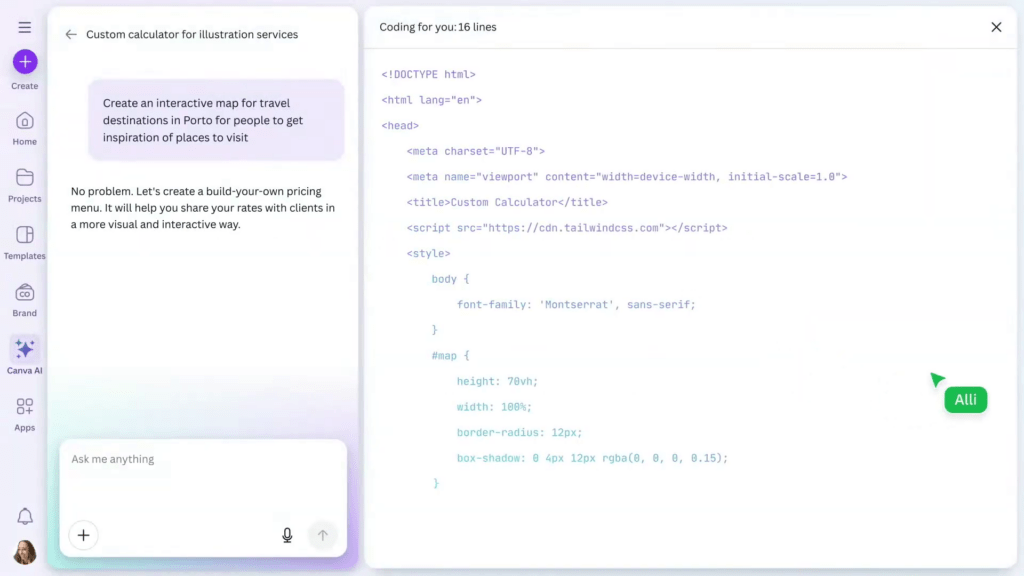
Task: Open the user profile avatar
Action: [x=25, y=552]
